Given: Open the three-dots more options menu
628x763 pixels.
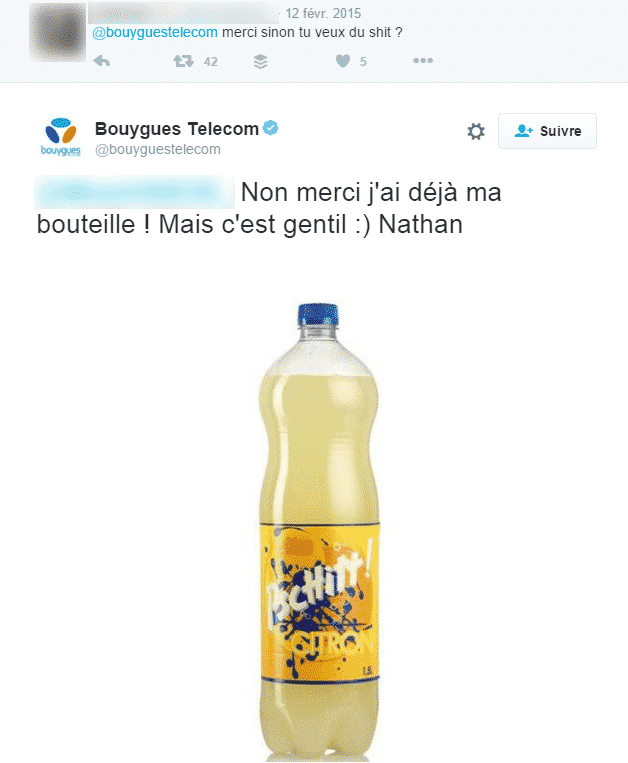Looking at the screenshot, I should (x=423, y=60).
